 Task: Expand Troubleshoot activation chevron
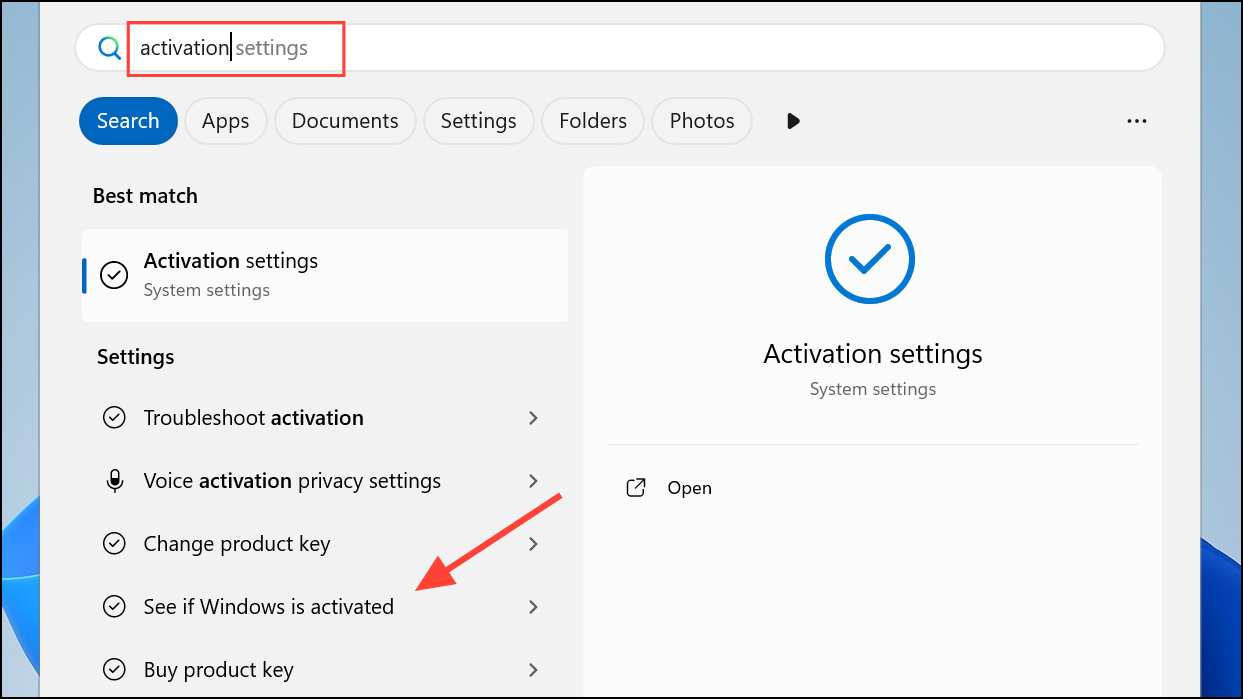(533, 418)
